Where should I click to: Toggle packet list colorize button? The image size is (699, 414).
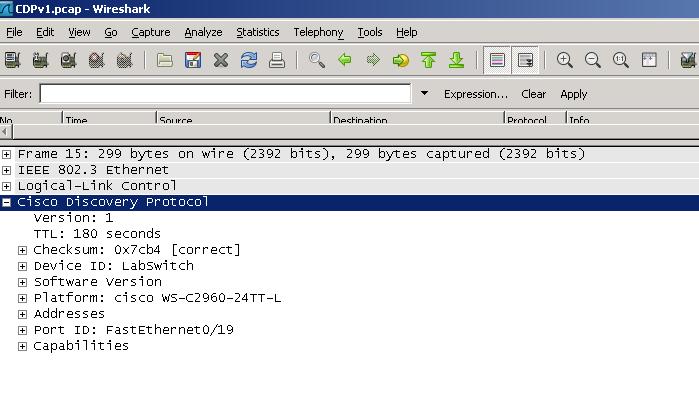[497, 61]
